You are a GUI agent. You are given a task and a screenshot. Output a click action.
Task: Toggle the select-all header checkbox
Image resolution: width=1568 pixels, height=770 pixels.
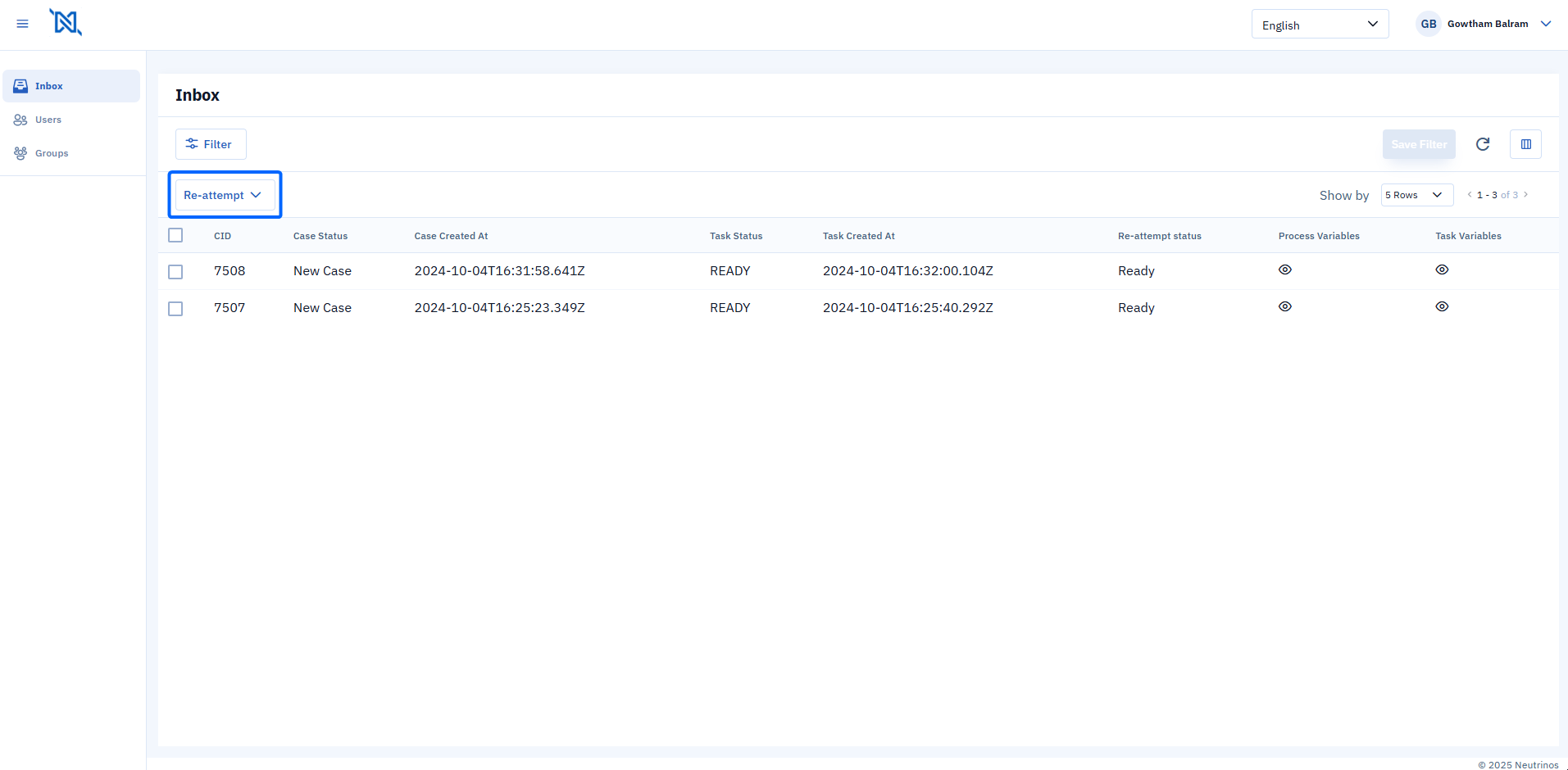[x=175, y=235]
